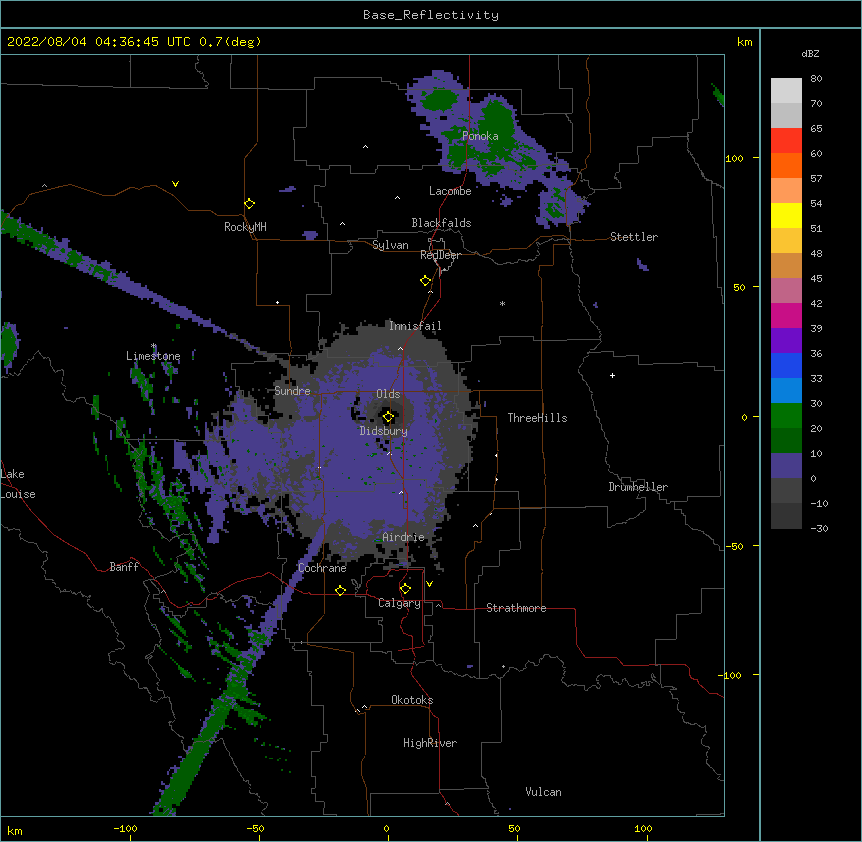Viewport: 862px width, 842px height.
Task: Click the Olds town label
Action: point(388,394)
